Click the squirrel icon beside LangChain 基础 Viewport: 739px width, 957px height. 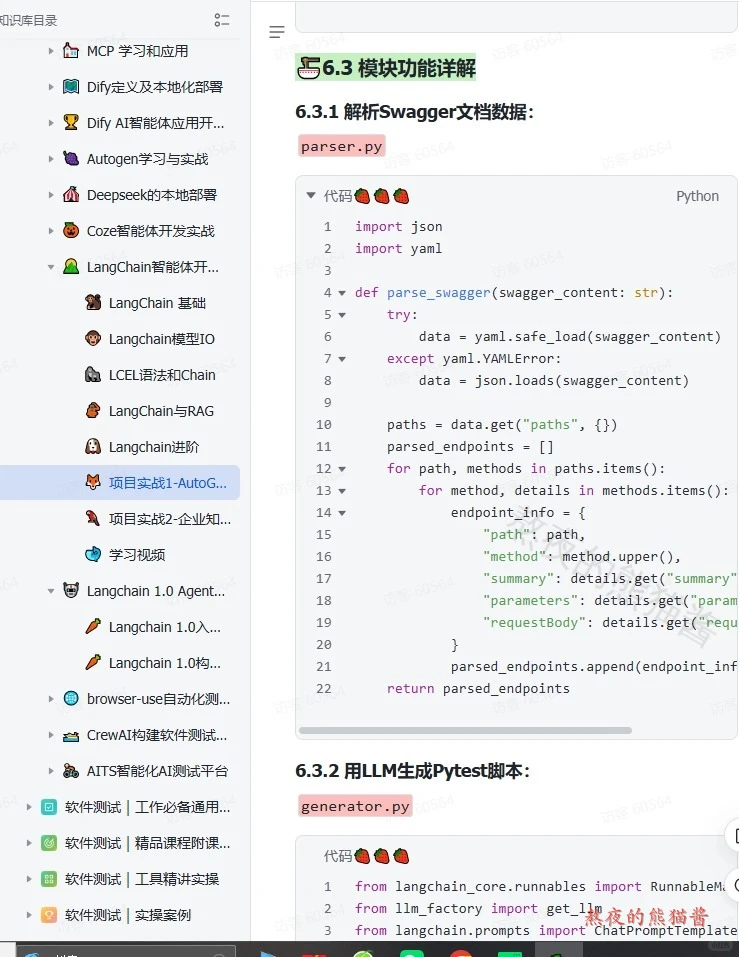pyautogui.click(x=93, y=303)
